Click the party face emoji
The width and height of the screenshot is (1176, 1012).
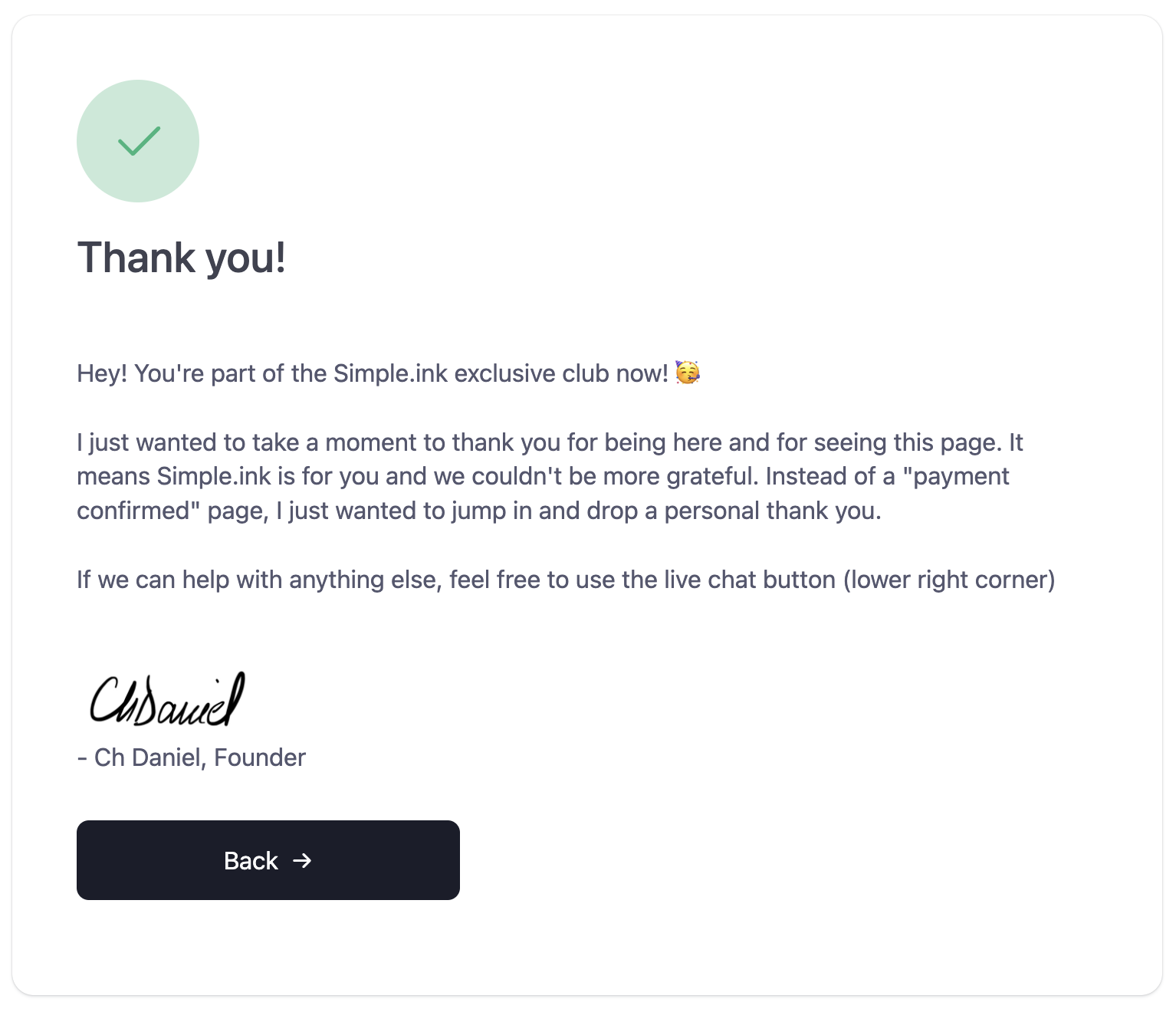pyautogui.click(x=688, y=373)
